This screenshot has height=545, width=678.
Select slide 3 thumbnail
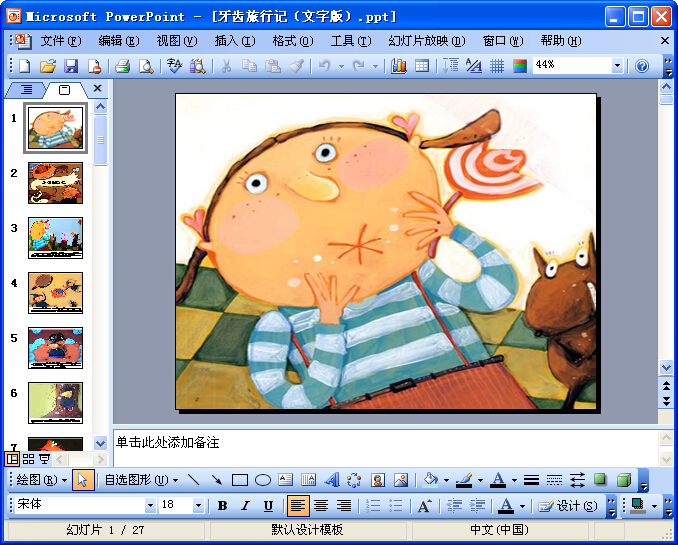(x=55, y=238)
